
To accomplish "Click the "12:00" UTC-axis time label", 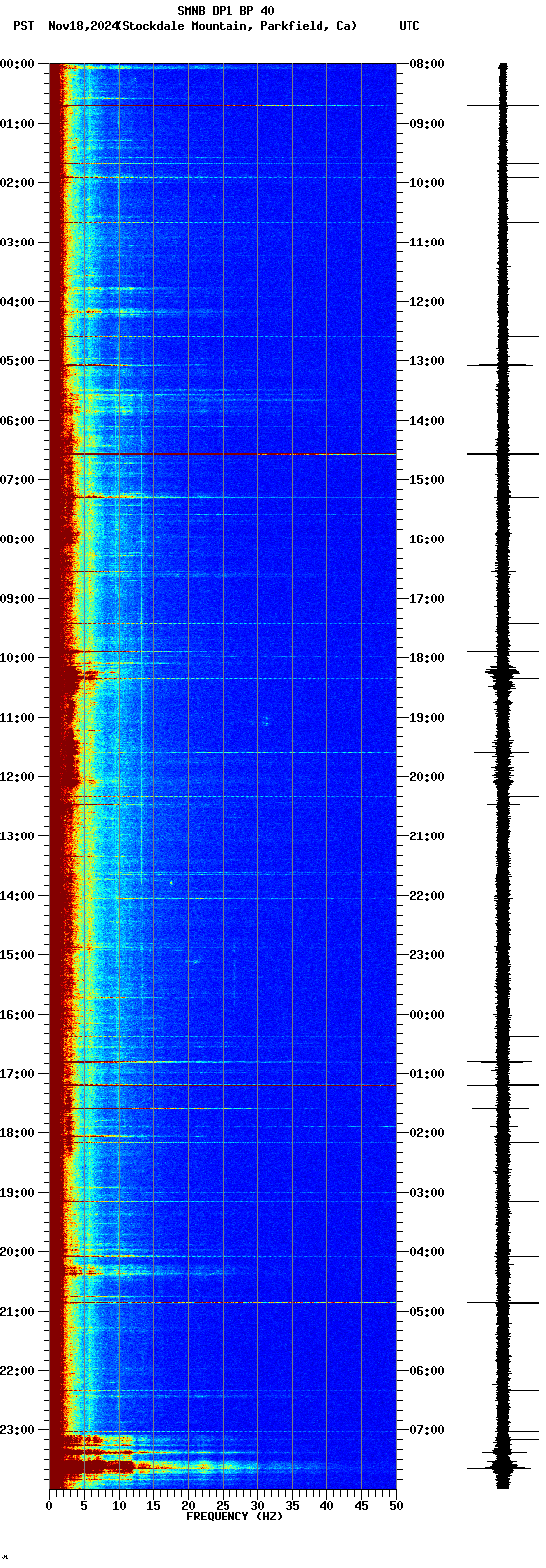I will (427, 302).
